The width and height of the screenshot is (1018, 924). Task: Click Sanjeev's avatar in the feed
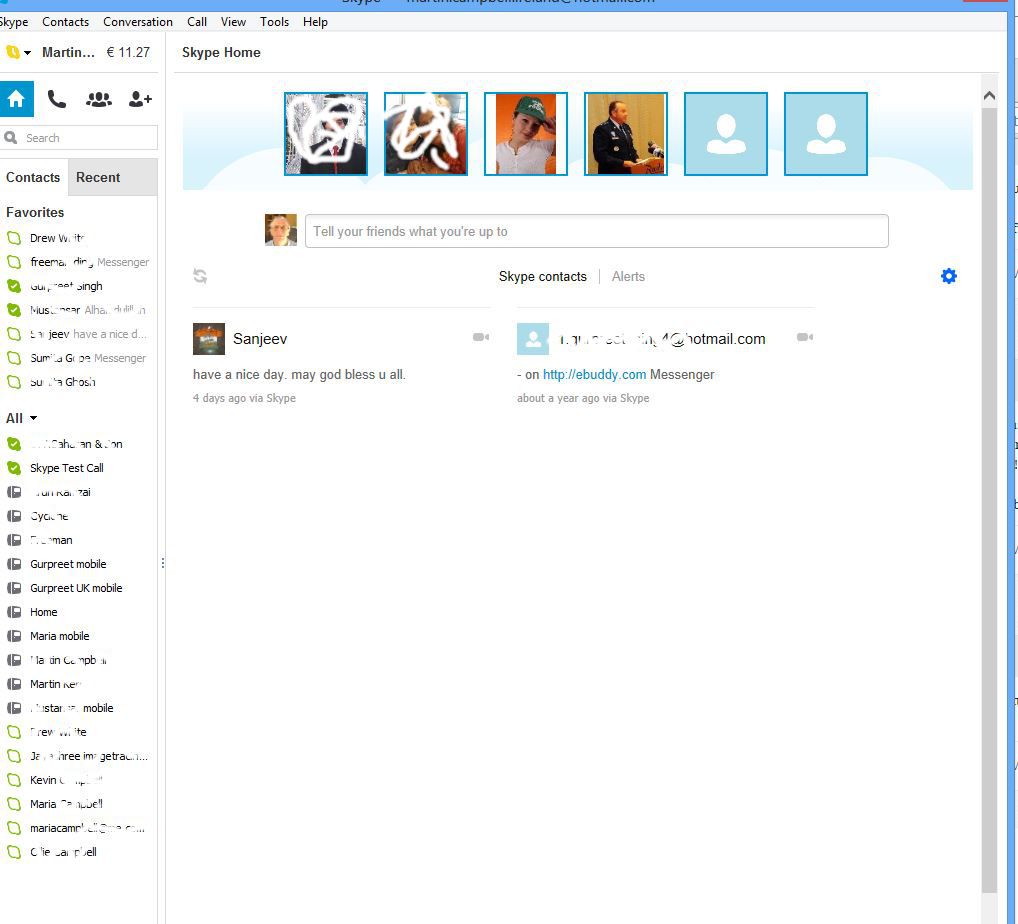click(209, 339)
